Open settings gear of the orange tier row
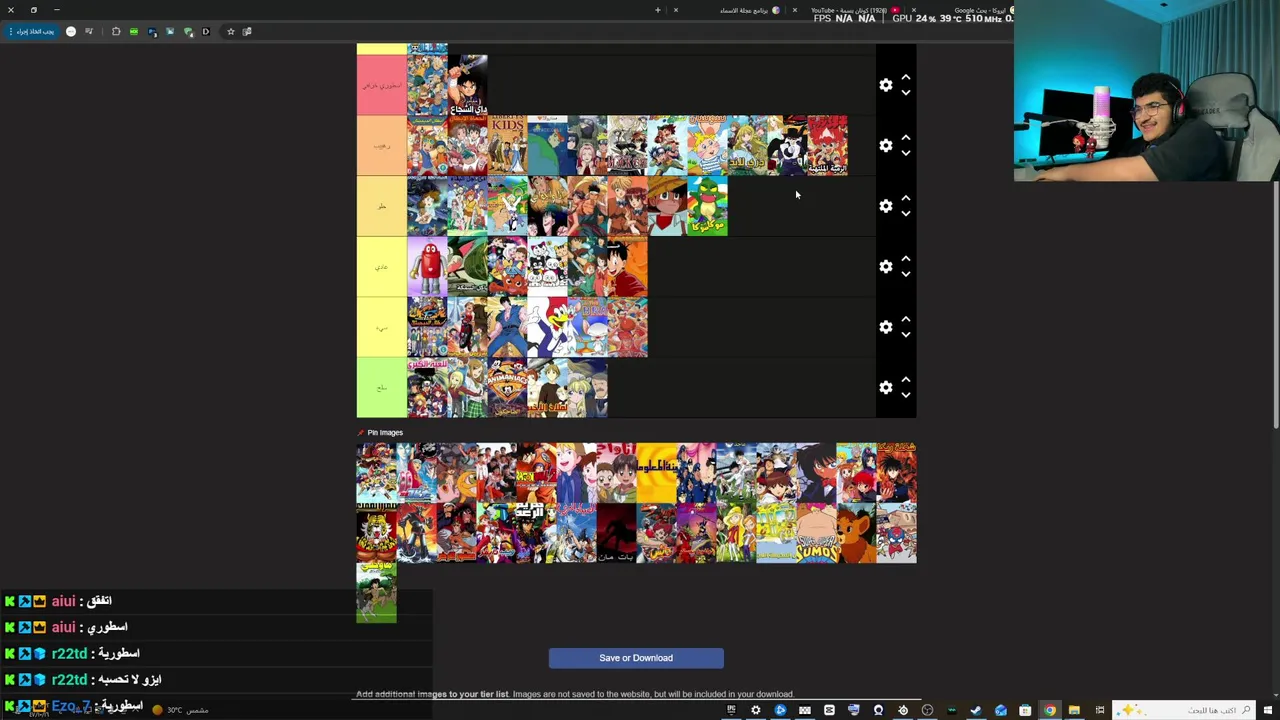The width and height of the screenshot is (1280, 720). pyautogui.click(x=886, y=146)
